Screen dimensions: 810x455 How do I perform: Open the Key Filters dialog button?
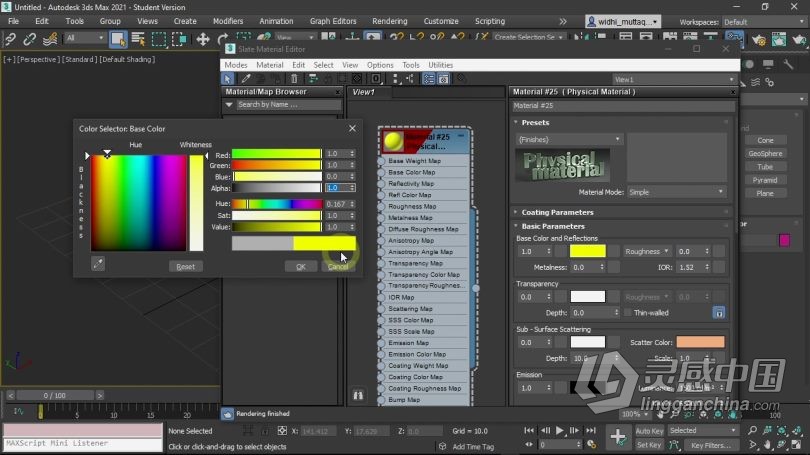click(711, 445)
